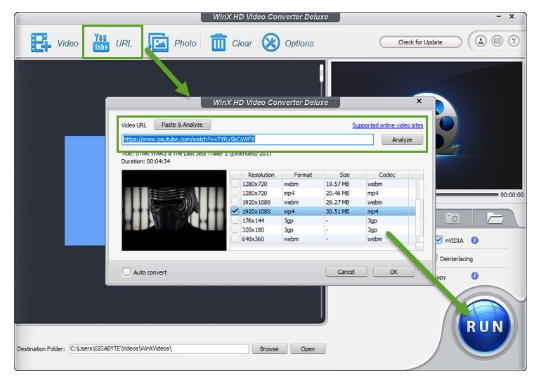Image resolution: width=538 pixels, height=377 pixels.
Task: Uncheck the 1920x1080 mp4 row checkbox
Action: pyautogui.click(x=235, y=211)
